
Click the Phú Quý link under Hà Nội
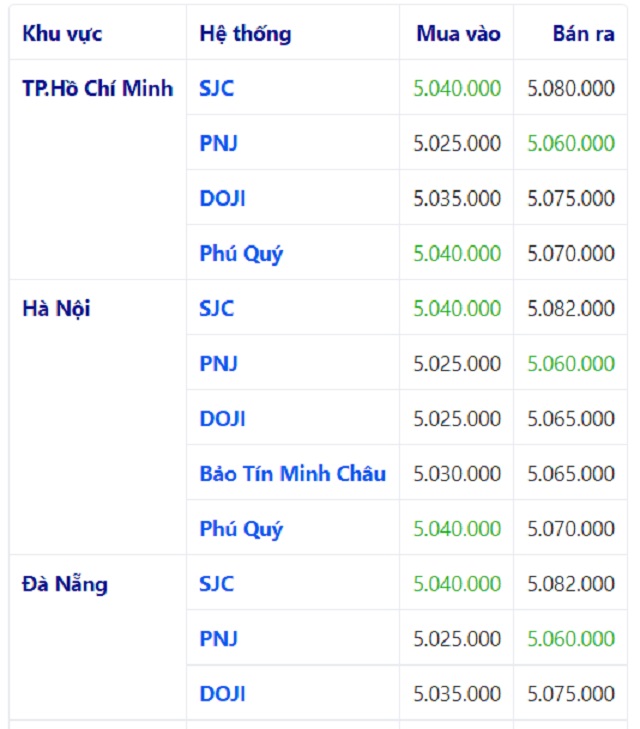241,528
